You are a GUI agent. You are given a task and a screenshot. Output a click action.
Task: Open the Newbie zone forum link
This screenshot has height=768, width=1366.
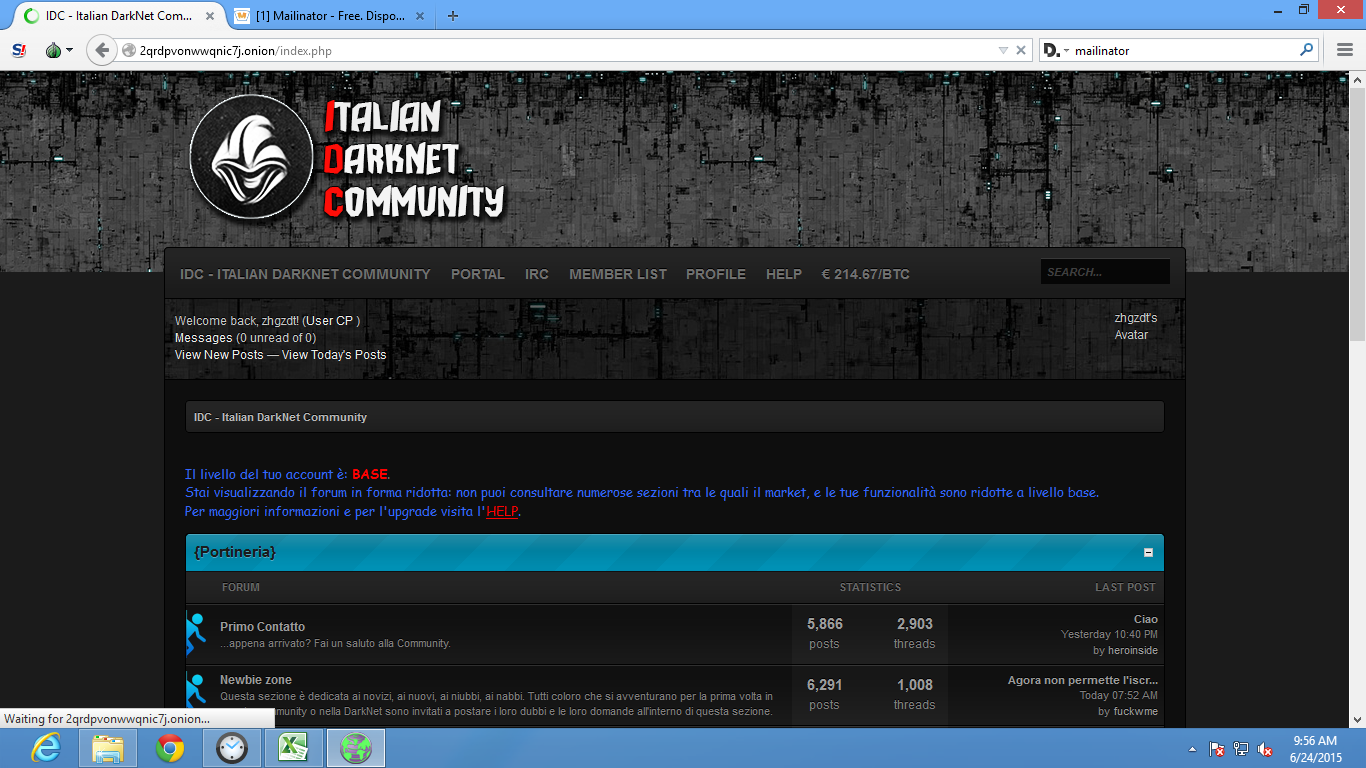pyautogui.click(x=256, y=680)
